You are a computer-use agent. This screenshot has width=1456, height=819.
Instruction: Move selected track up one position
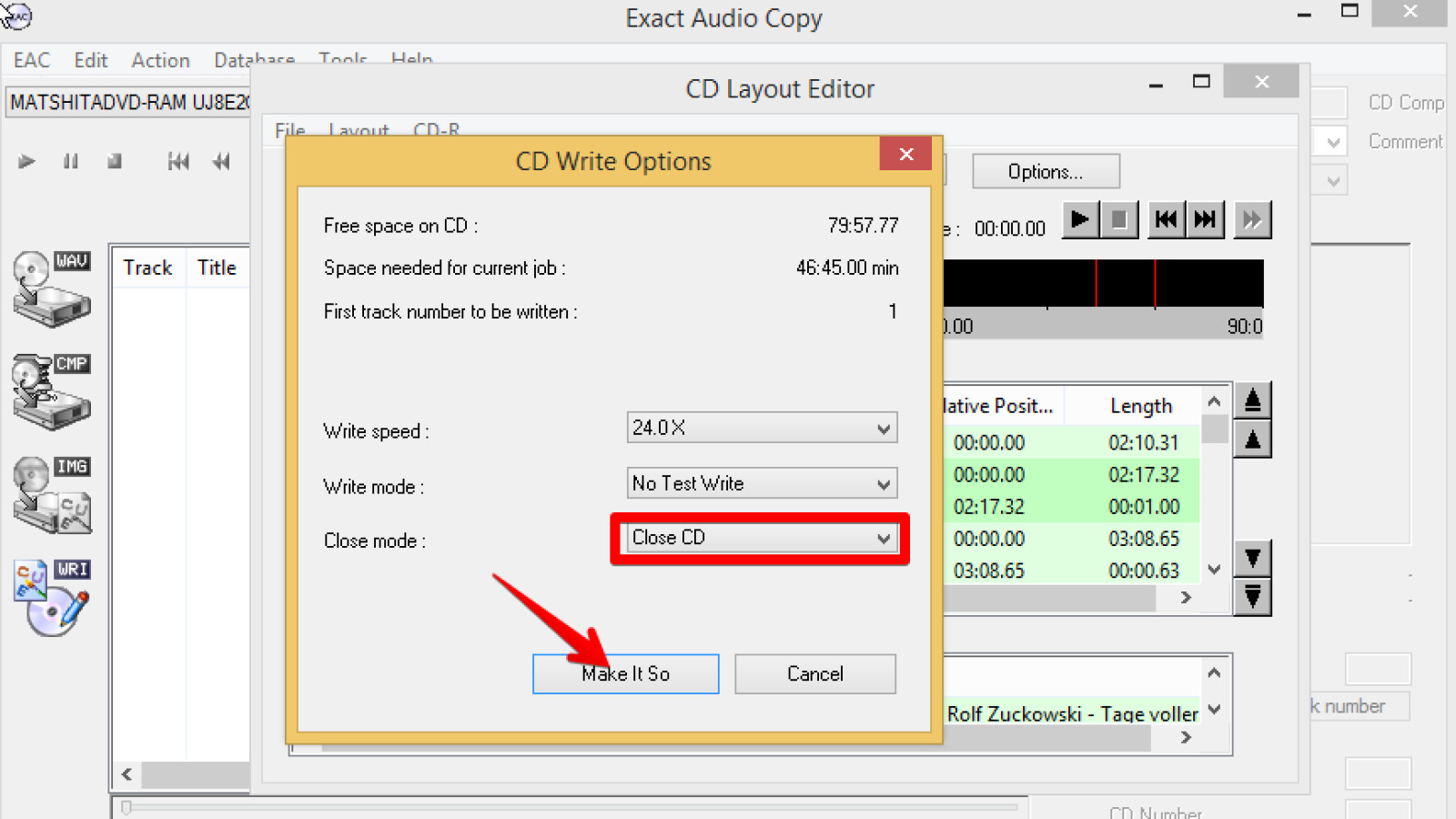pyautogui.click(x=1253, y=440)
